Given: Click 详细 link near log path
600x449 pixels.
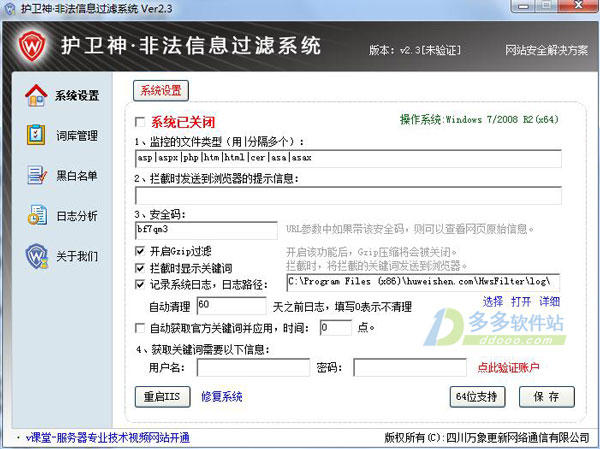Looking at the screenshot, I should (x=549, y=302).
